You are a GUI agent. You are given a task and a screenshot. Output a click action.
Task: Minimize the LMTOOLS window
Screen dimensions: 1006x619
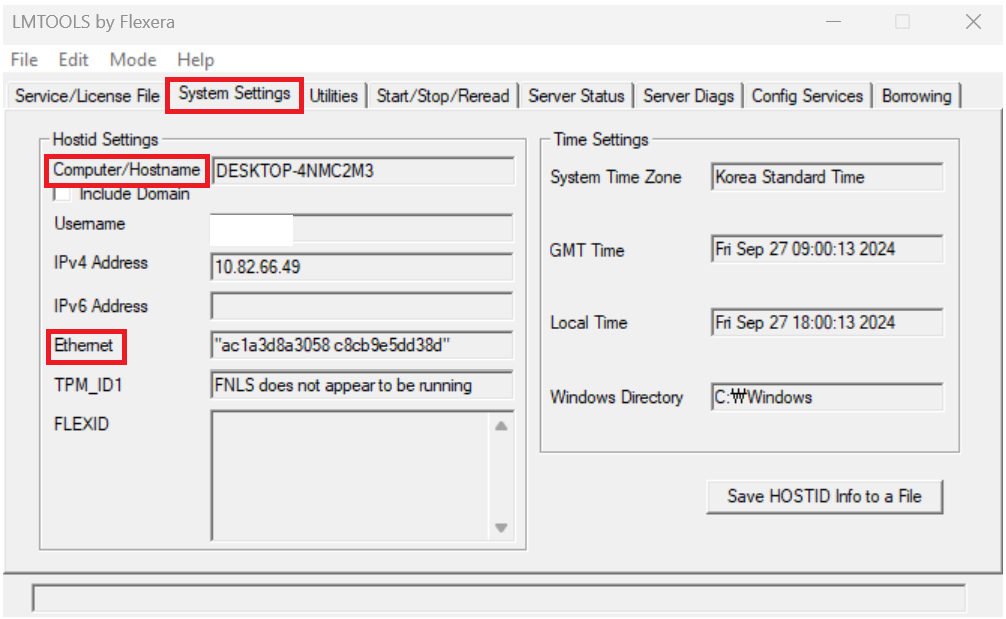point(833,22)
